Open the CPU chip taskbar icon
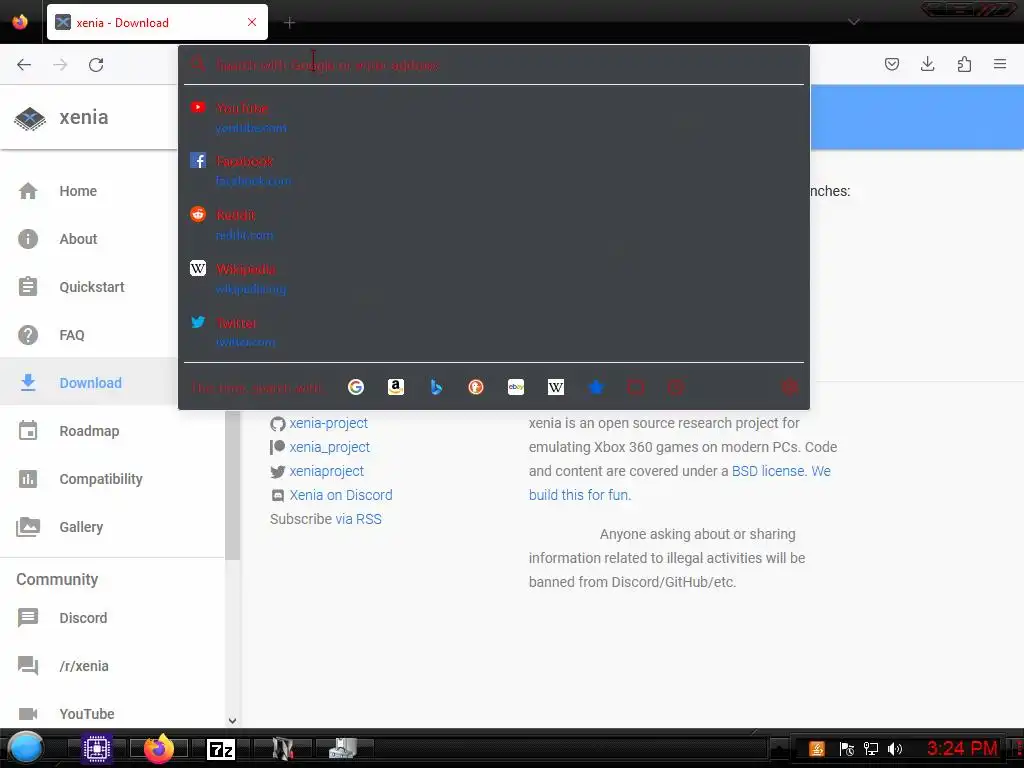The width and height of the screenshot is (1024, 768). (x=97, y=749)
